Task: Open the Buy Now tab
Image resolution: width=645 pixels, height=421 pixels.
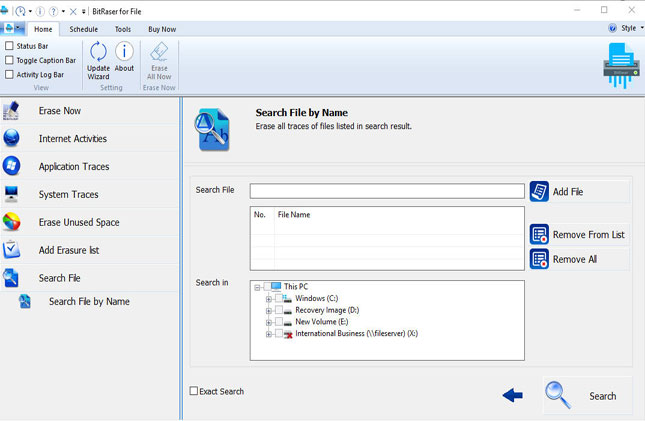Action: tap(162, 29)
